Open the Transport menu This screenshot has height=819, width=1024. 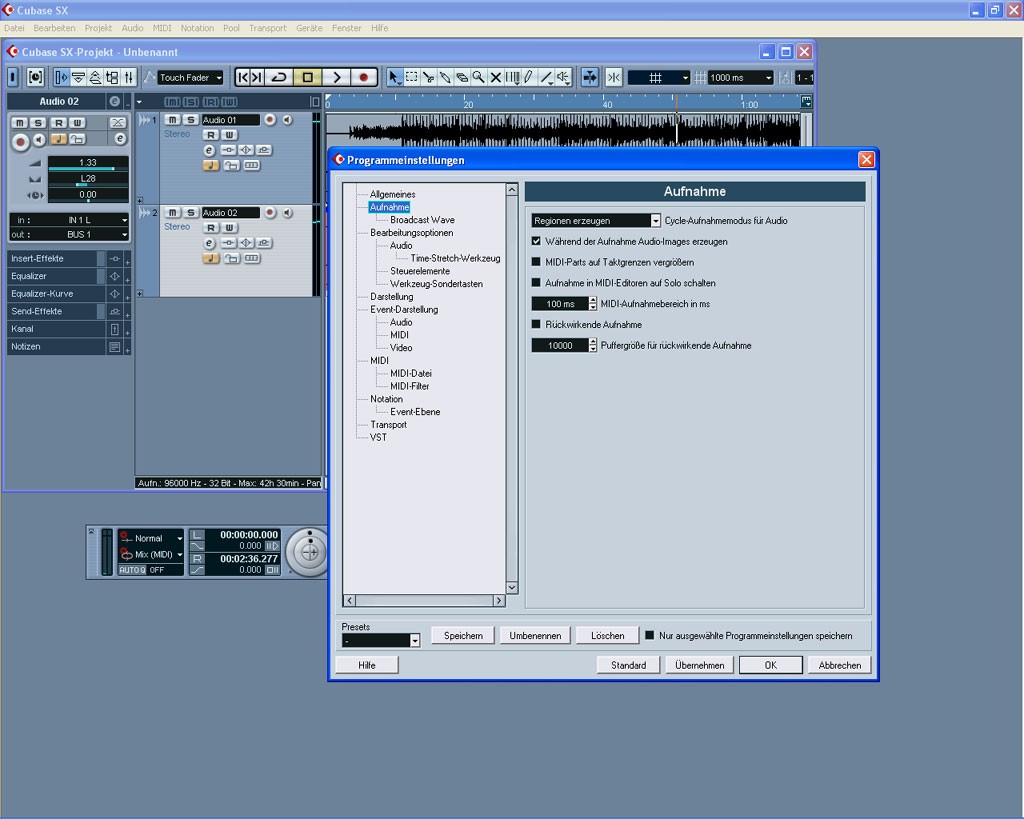click(268, 28)
